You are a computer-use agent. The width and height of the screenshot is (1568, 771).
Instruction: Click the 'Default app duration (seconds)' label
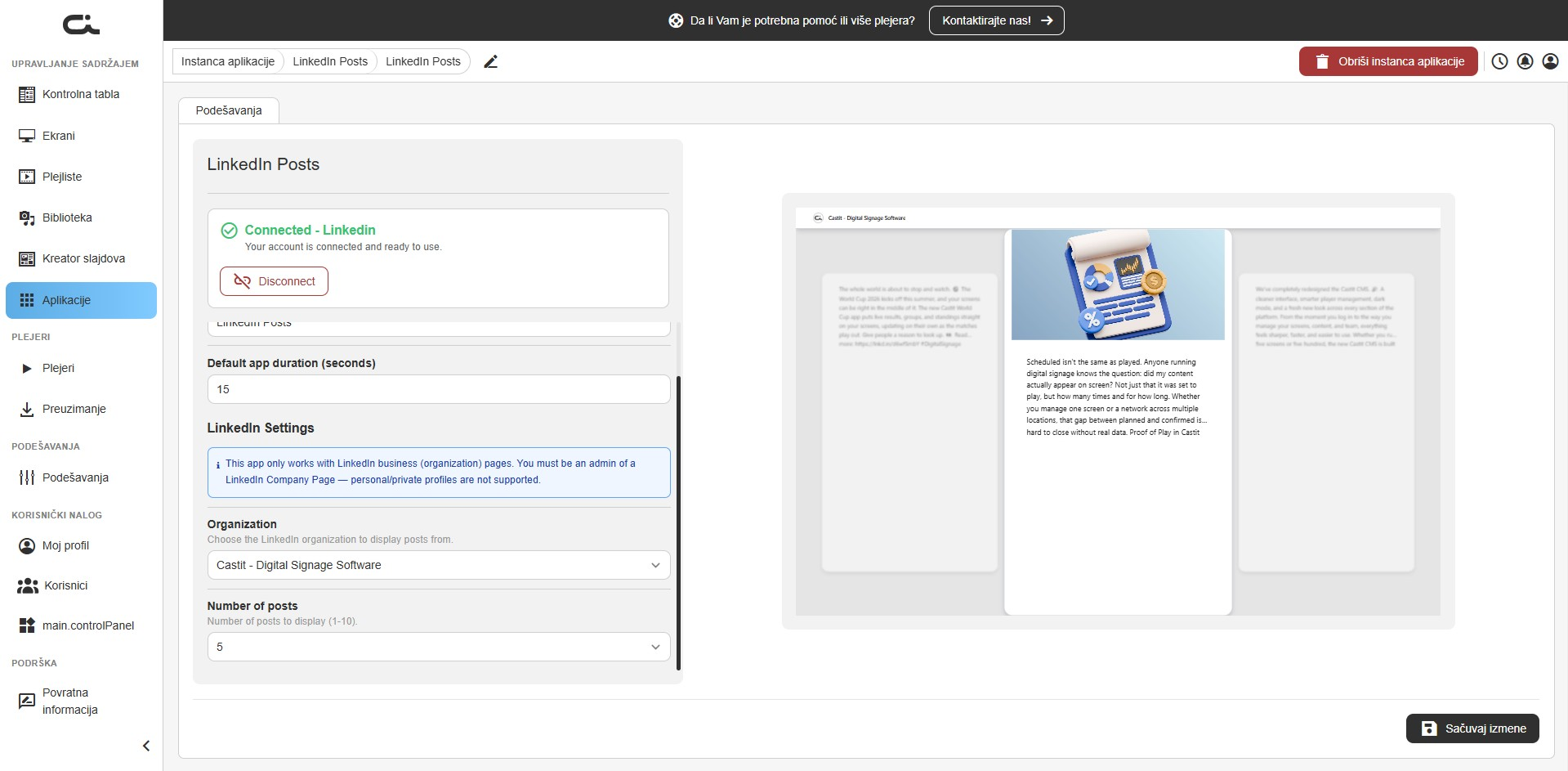click(x=292, y=363)
